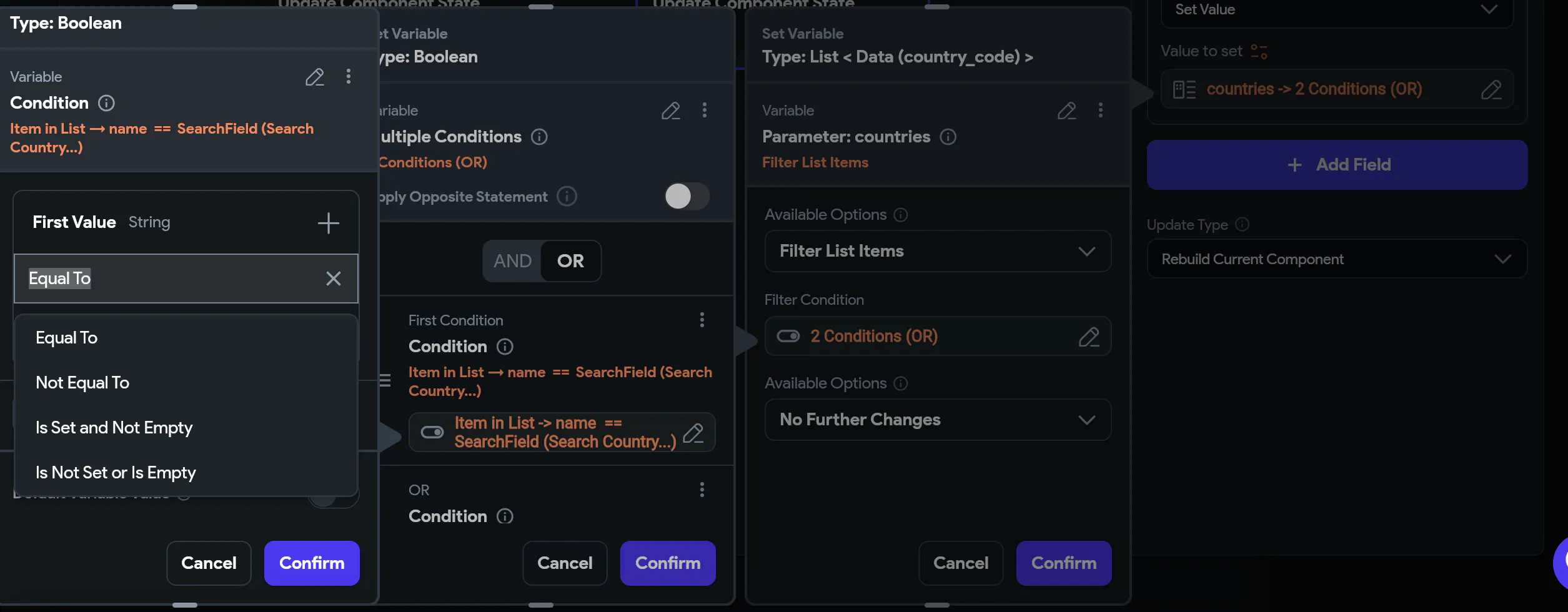Edit the countries -> 2 Conditions value
The image size is (1568, 612).
(1491, 89)
